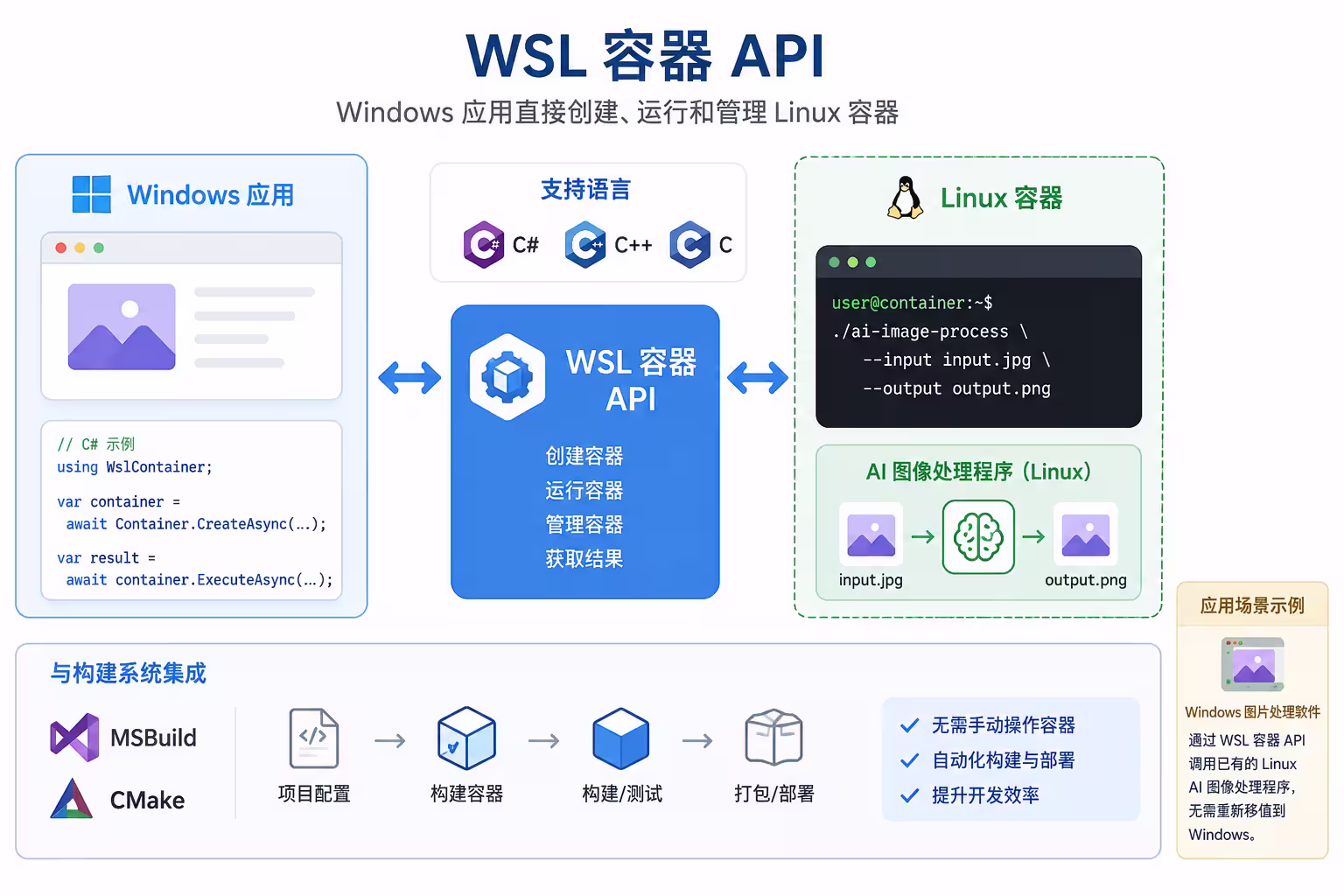Click the 打包/部署 package box icon
This screenshot has height=896, width=1344.
tap(773, 738)
